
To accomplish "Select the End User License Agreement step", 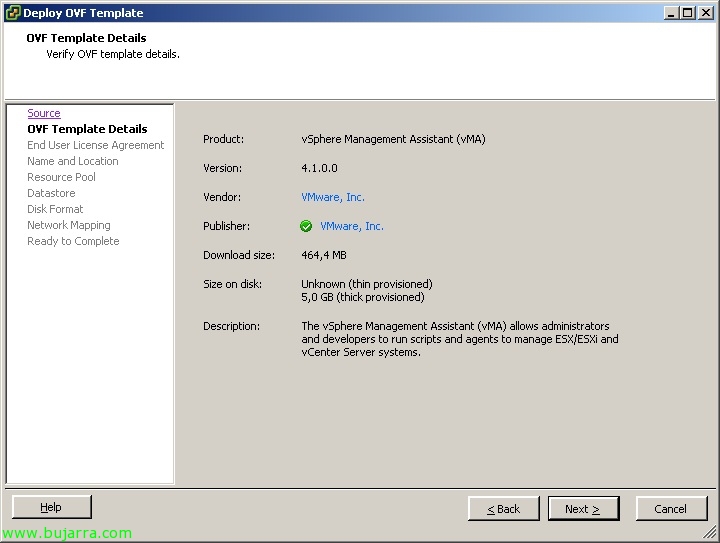I will tap(96, 145).
